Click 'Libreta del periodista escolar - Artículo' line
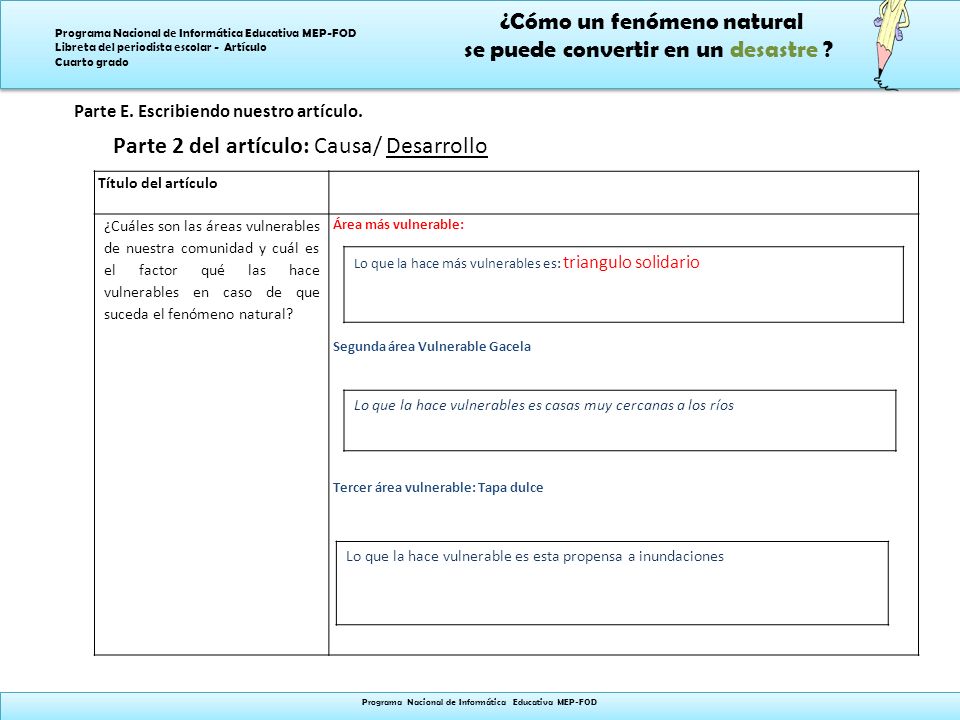This screenshot has height=720, width=960. tap(160, 47)
